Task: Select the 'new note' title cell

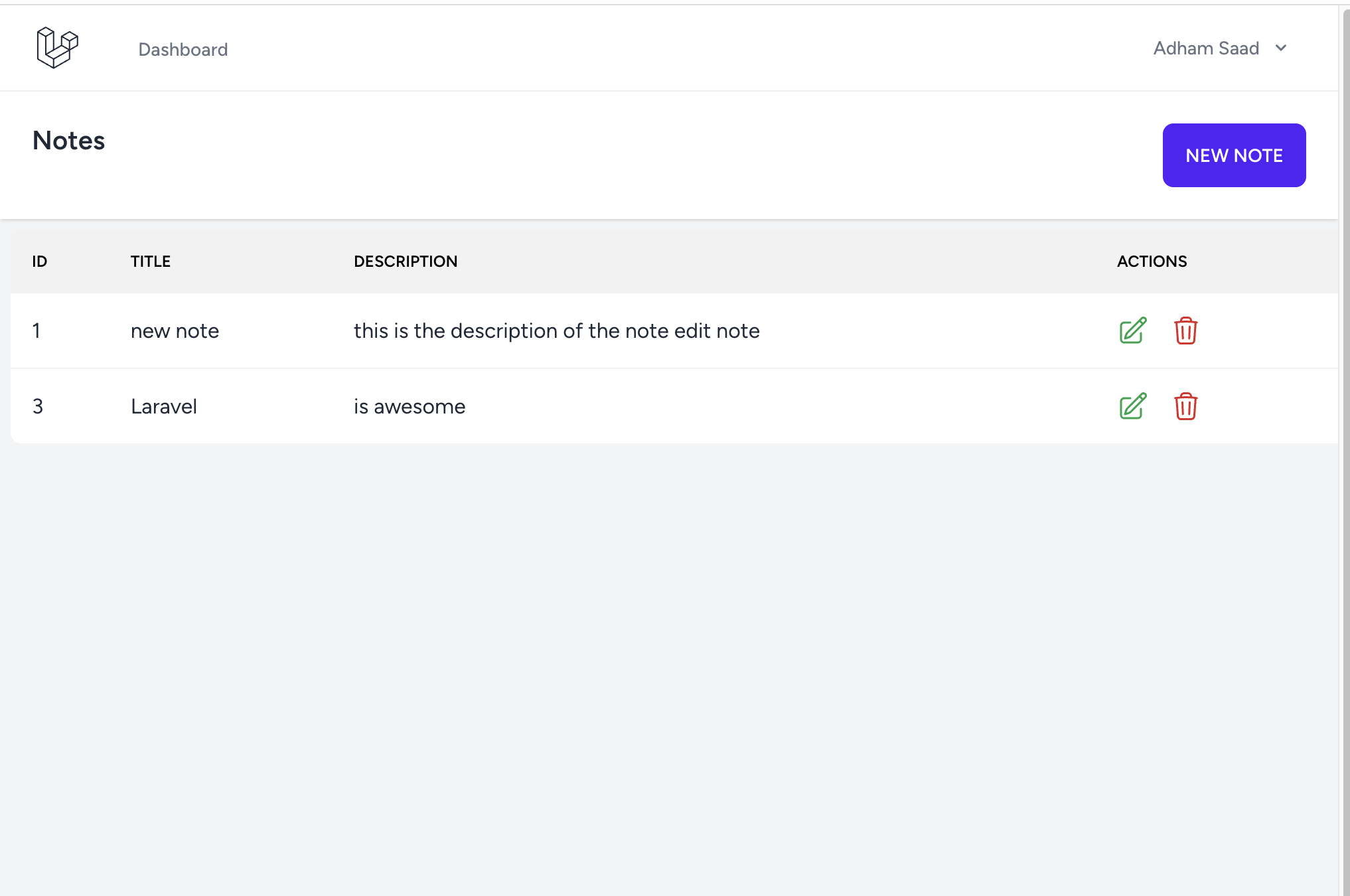Action: 175,331
